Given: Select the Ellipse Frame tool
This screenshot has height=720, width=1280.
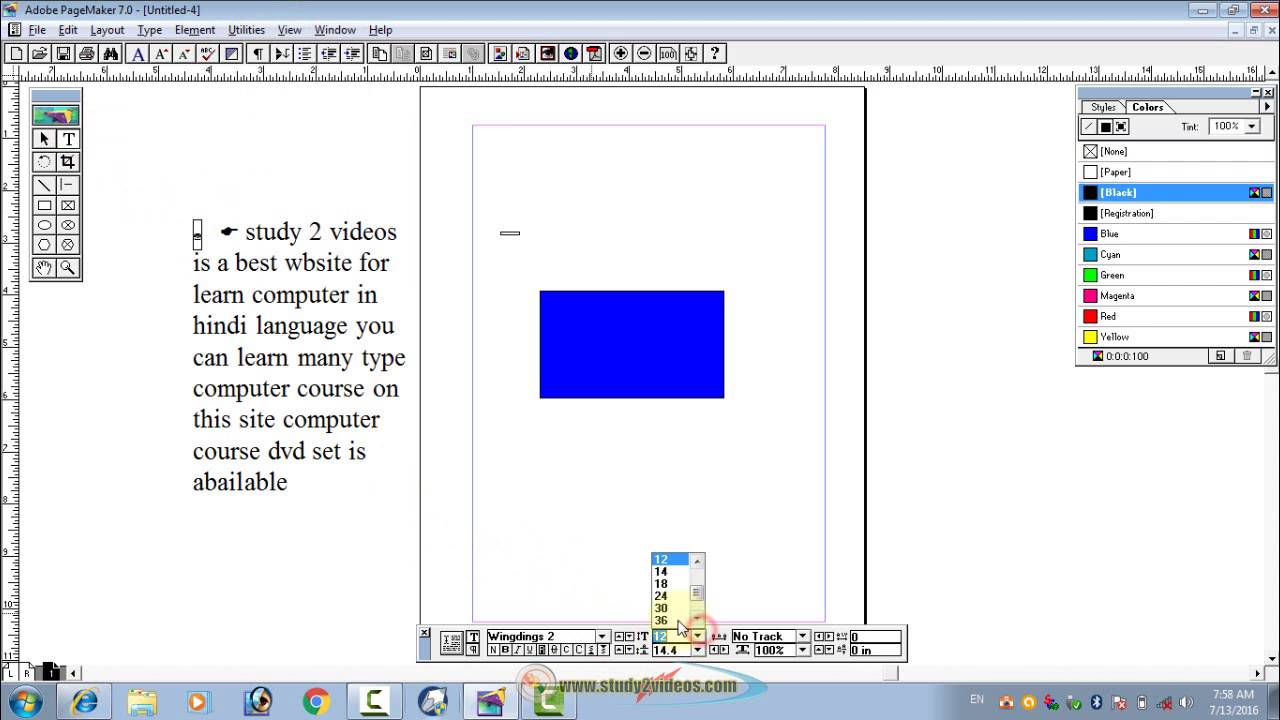Looking at the screenshot, I should 68,225.
